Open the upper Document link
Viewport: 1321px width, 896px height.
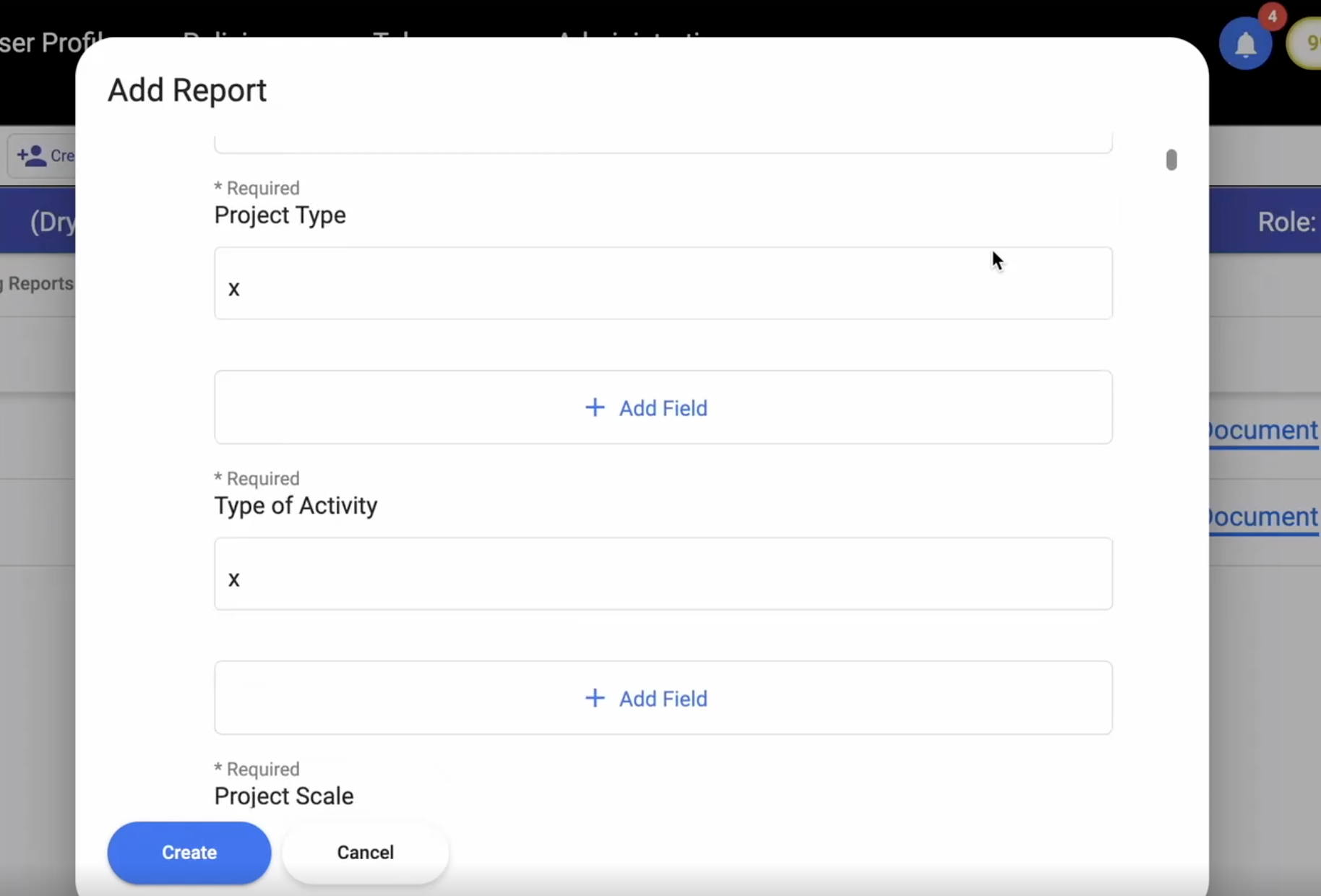(1263, 431)
